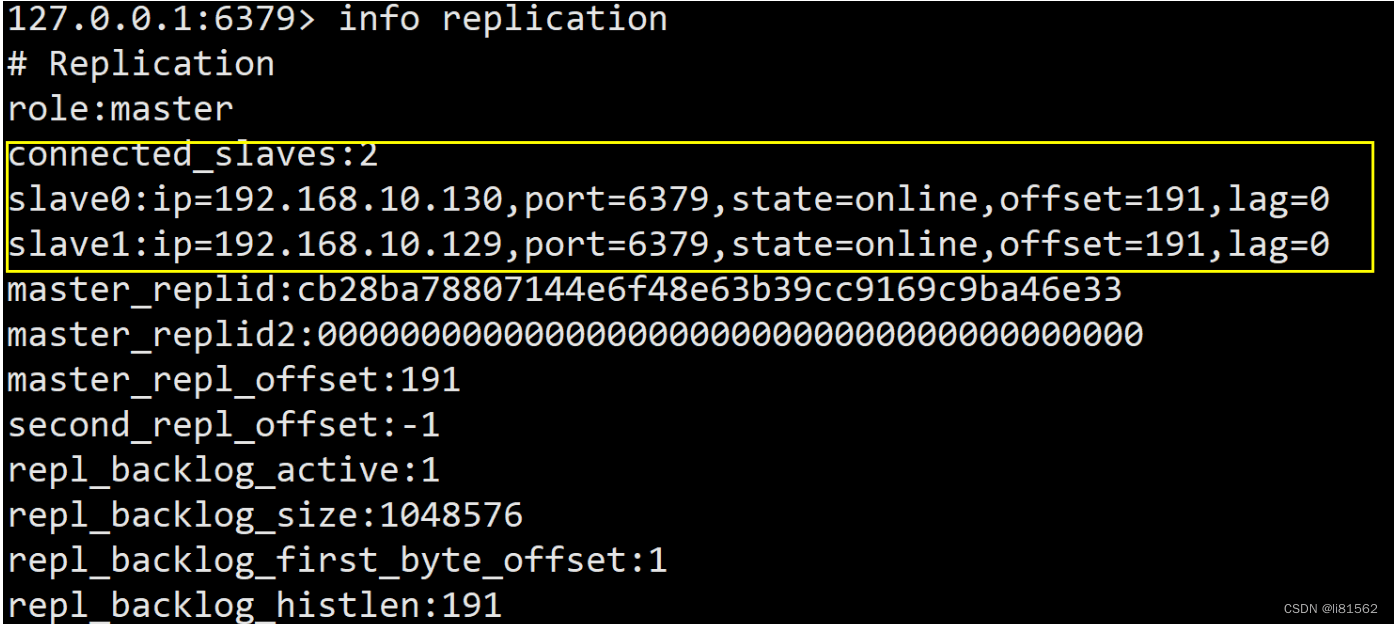
Task: Click the 'repl_backlog_active:1' line
Action: tap(224, 471)
